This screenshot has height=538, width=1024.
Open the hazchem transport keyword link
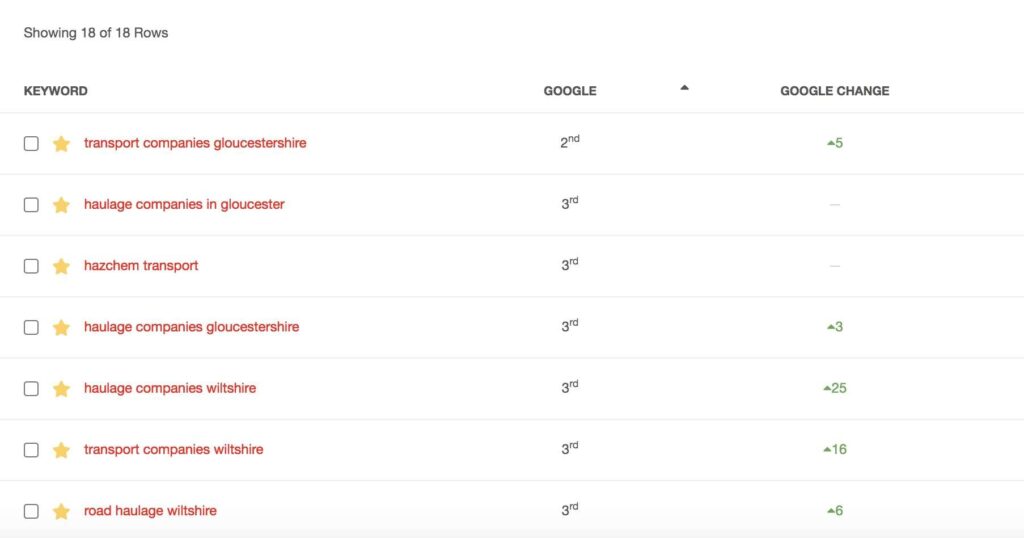[141, 266]
